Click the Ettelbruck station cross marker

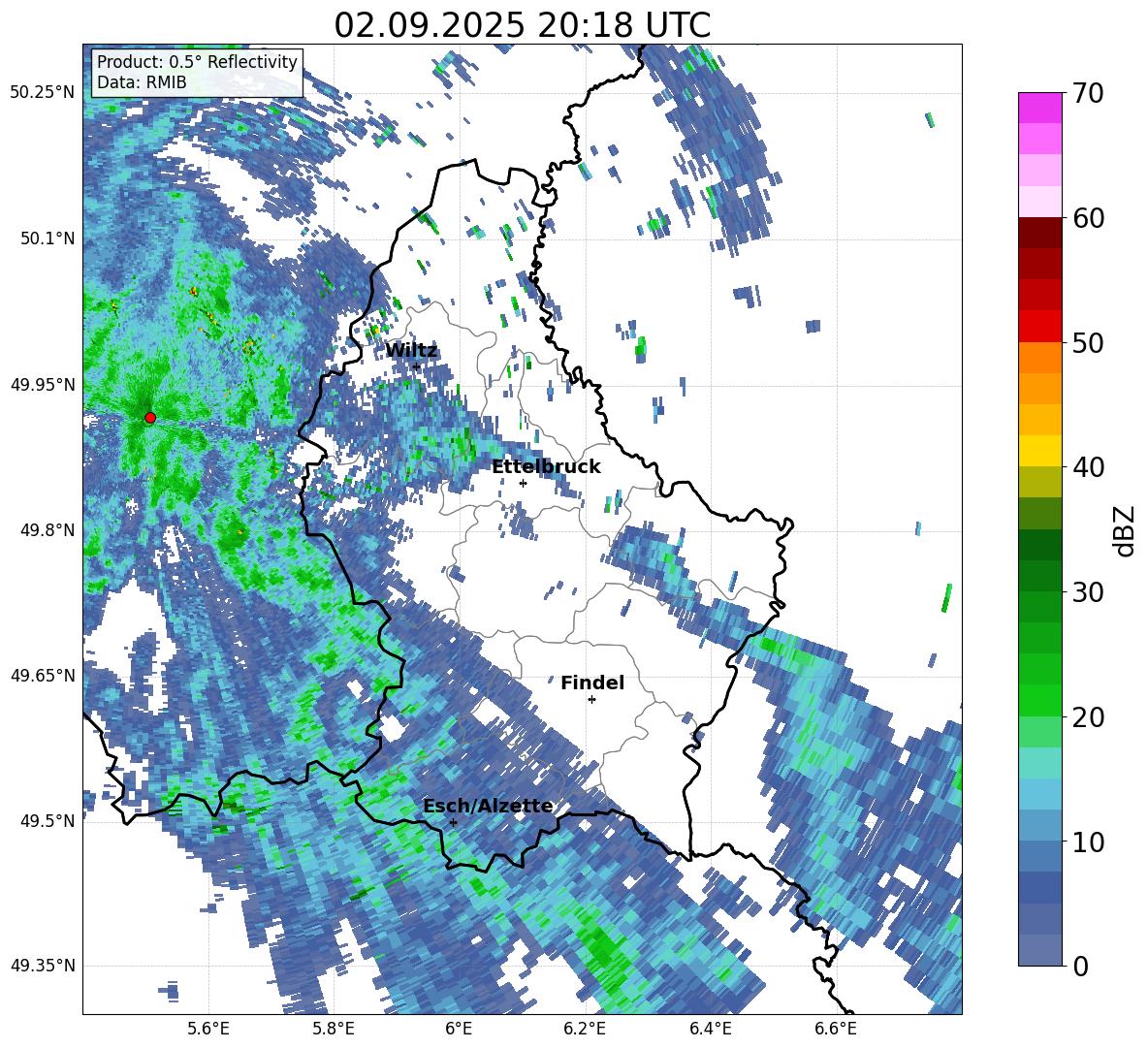click(523, 483)
